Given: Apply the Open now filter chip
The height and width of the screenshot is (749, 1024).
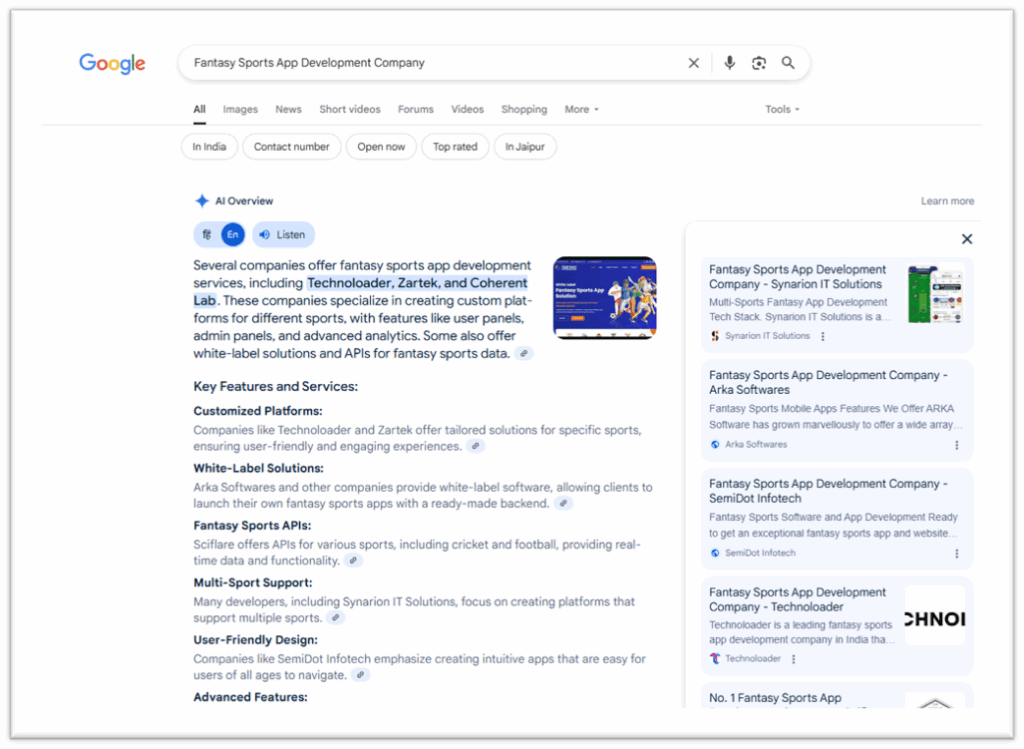Looking at the screenshot, I should (x=381, y=146).
